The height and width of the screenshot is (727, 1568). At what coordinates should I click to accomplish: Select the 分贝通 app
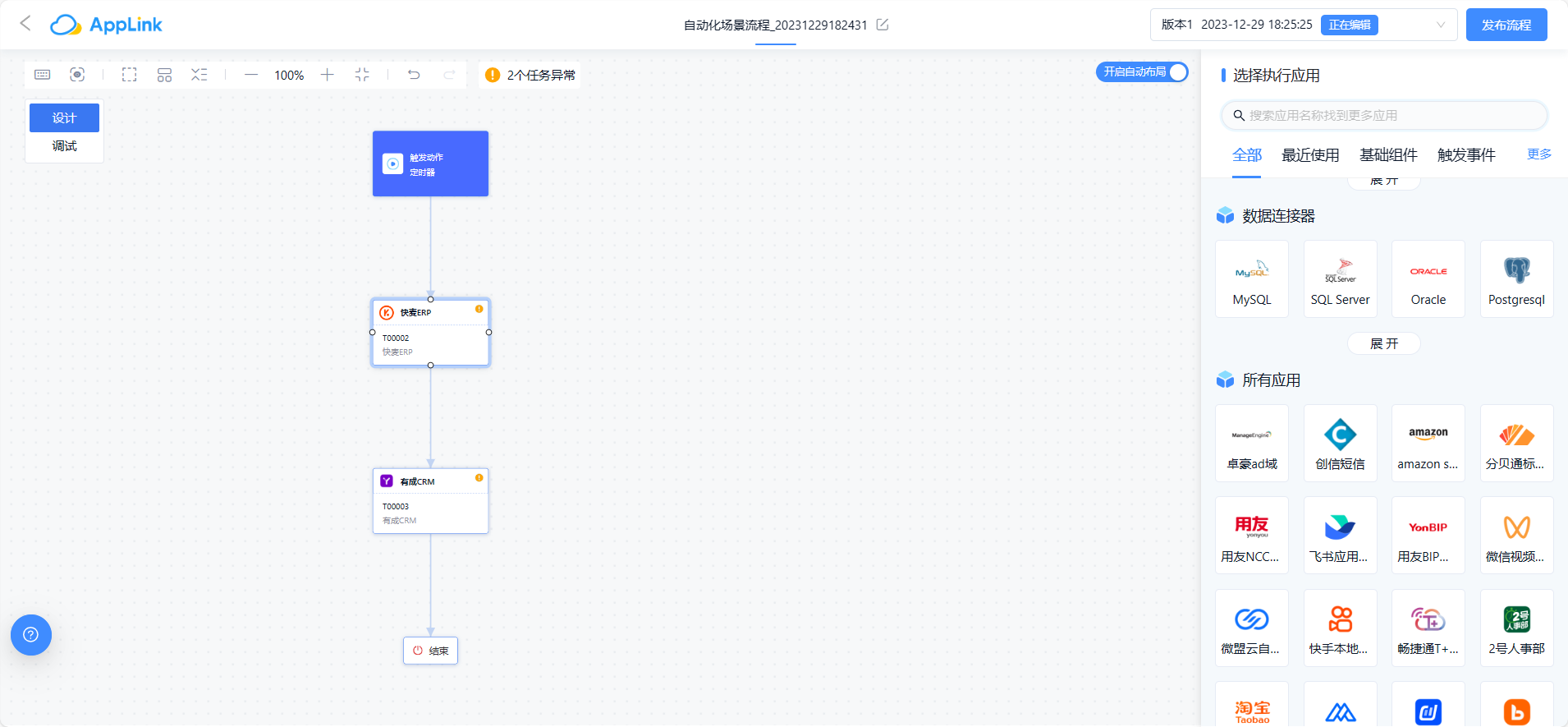(1516, 444)
